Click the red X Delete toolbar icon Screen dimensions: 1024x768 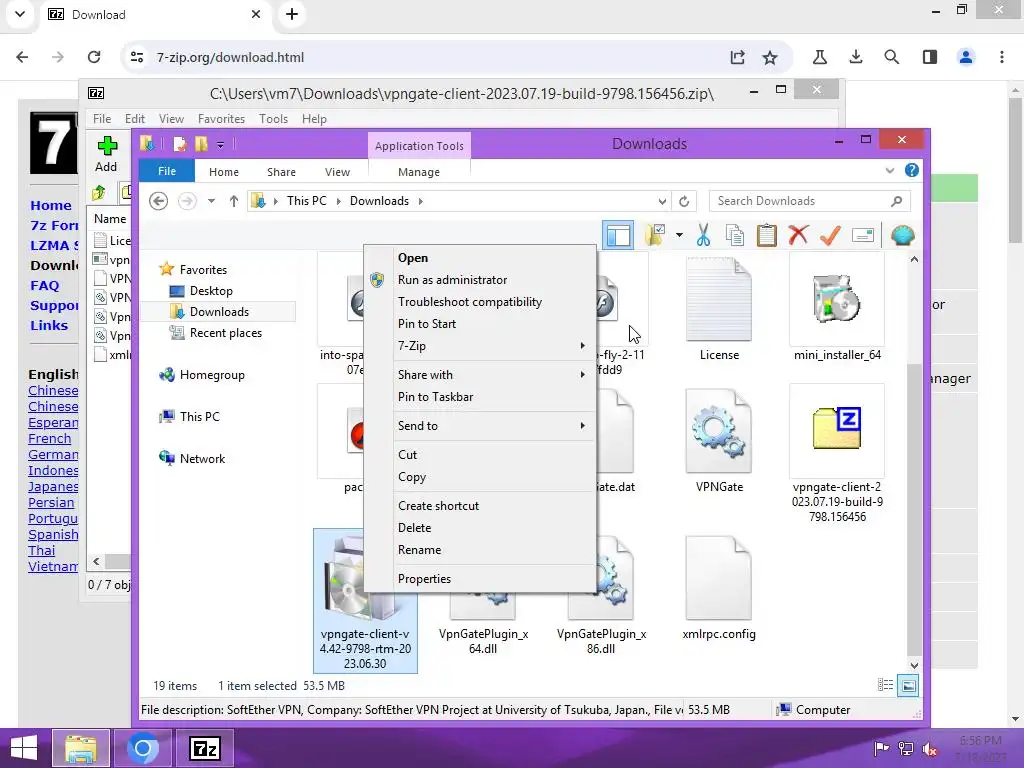(798, 235)
